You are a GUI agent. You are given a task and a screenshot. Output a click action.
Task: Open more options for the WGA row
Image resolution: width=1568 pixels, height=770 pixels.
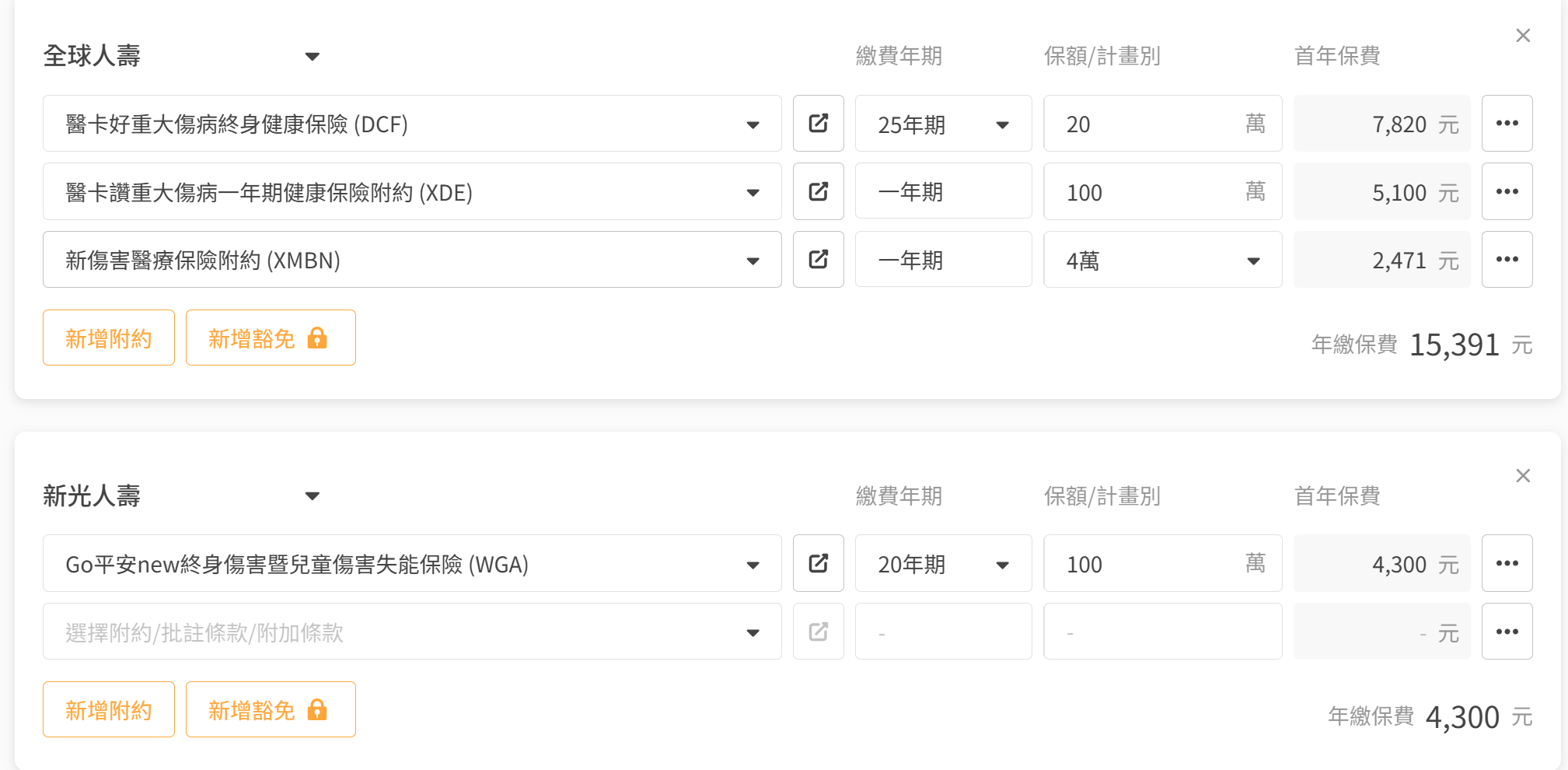pos(1507,563)
